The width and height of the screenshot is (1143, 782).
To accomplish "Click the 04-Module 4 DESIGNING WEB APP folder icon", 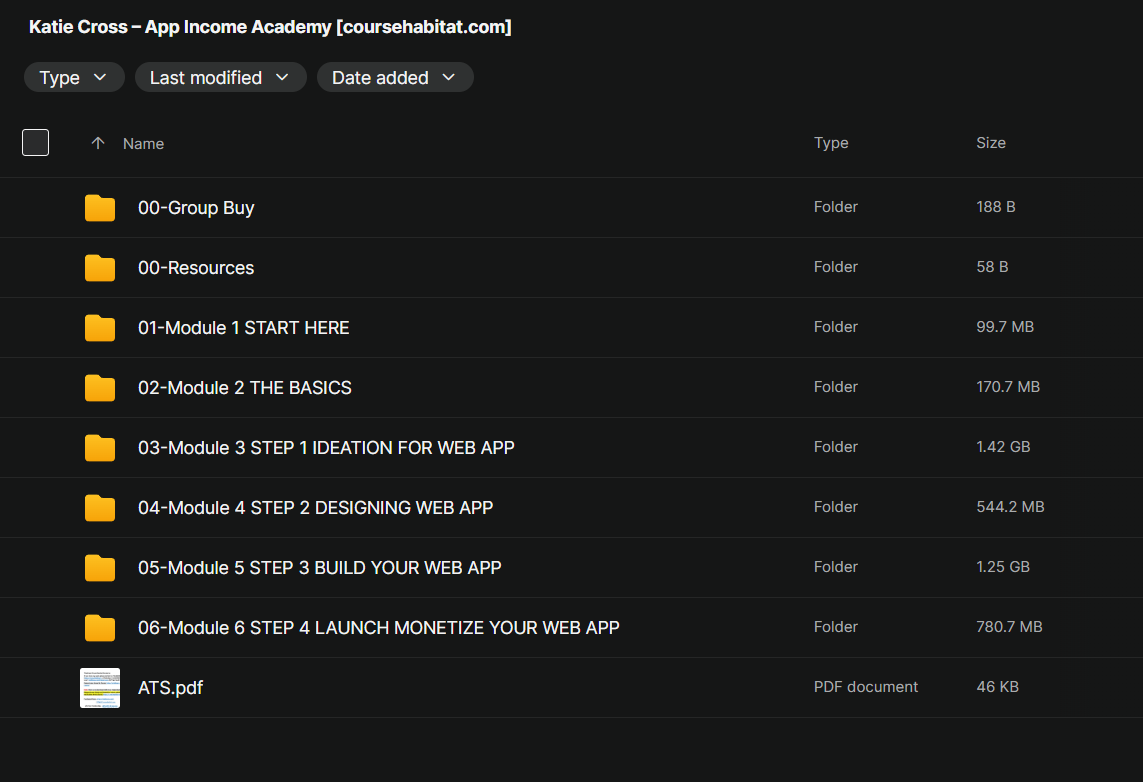I will (100, 508).
